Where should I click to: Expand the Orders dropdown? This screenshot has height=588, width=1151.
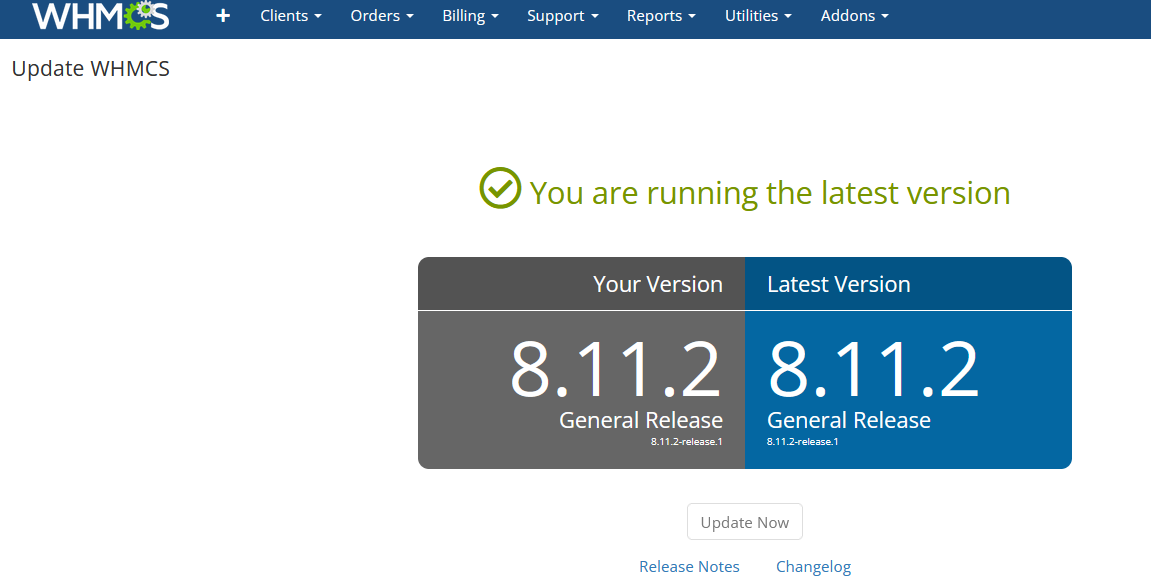click(382, 15)
